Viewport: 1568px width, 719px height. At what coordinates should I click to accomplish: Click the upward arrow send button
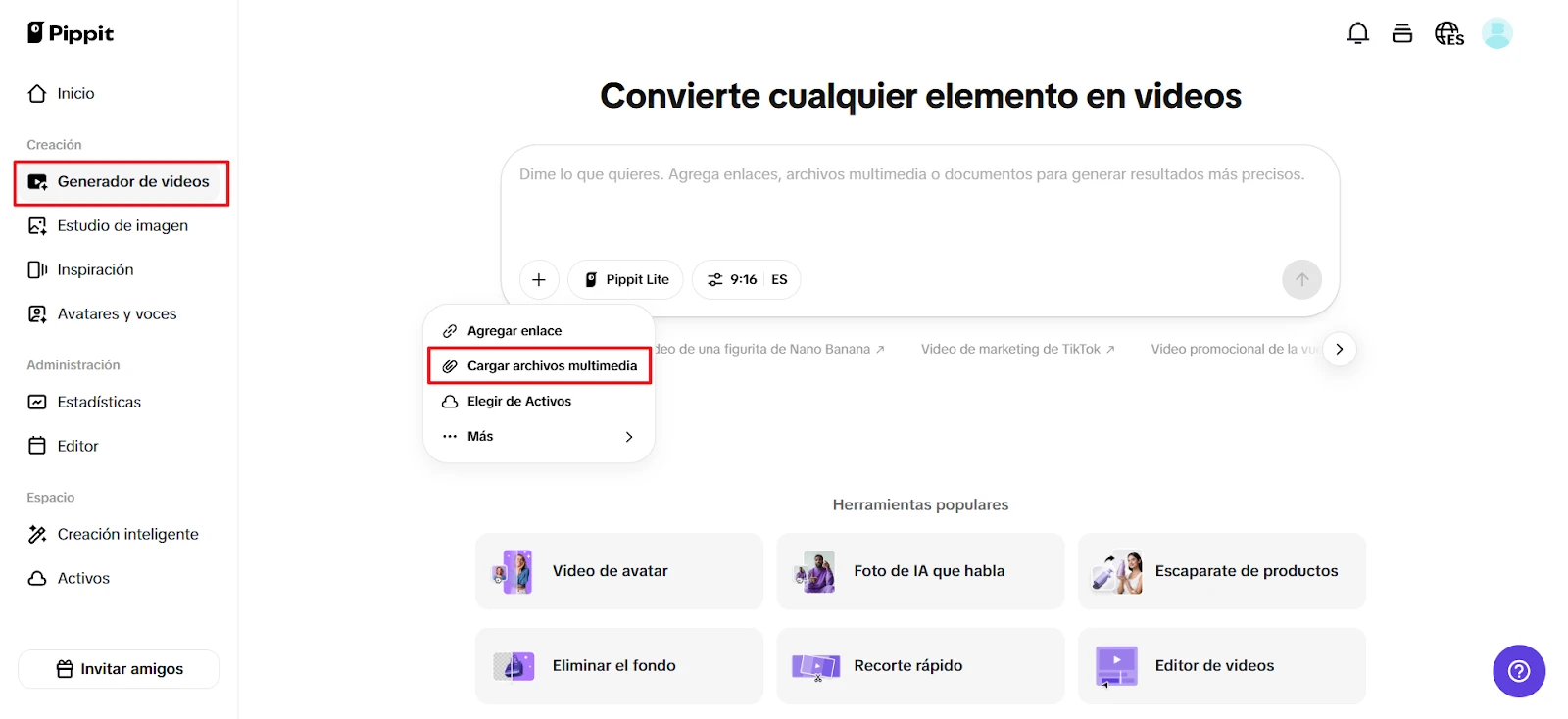pos(1301,279)
